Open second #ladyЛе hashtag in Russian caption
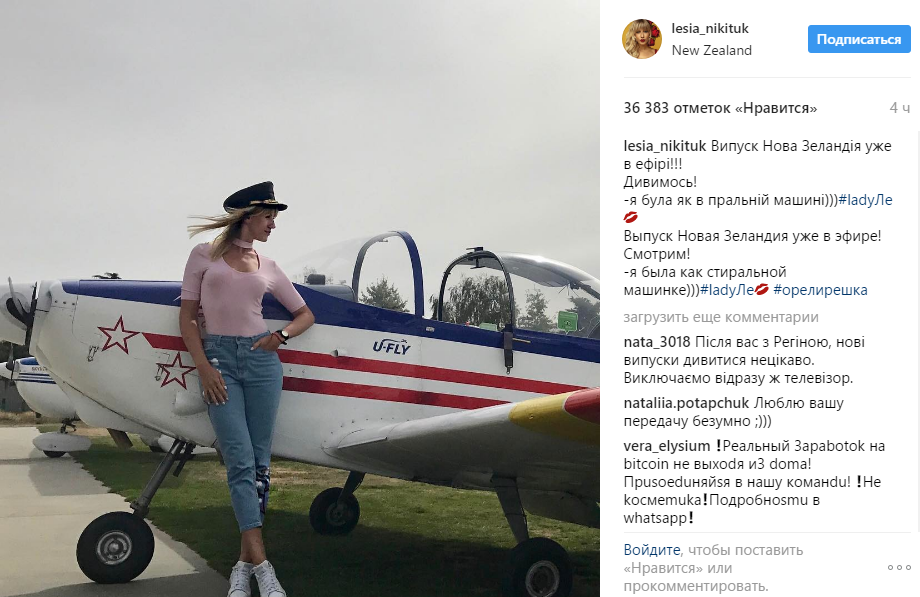Viewport: 920px width, 597px height. tap(727, 290)
